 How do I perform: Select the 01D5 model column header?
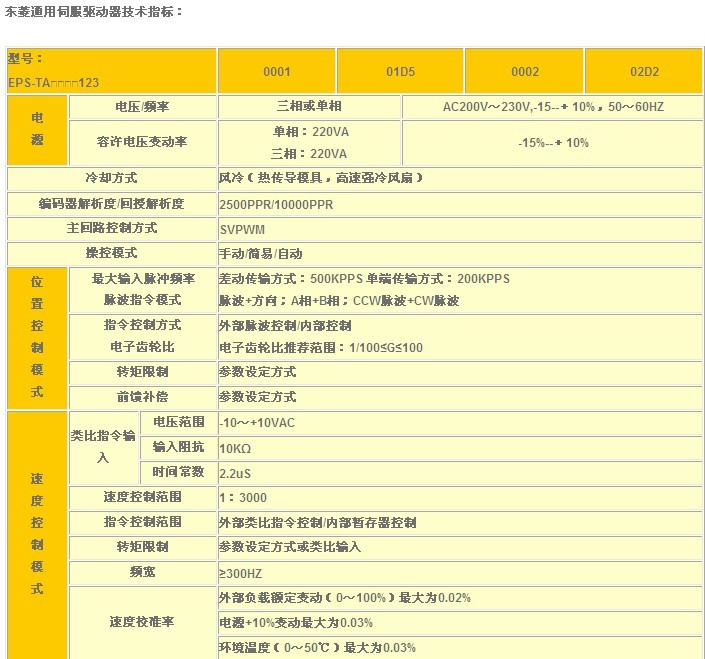point(400,71)
